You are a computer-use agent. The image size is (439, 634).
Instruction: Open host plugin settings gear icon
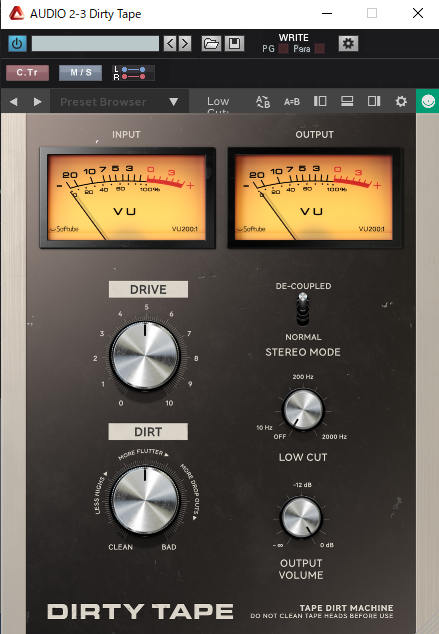348,43
